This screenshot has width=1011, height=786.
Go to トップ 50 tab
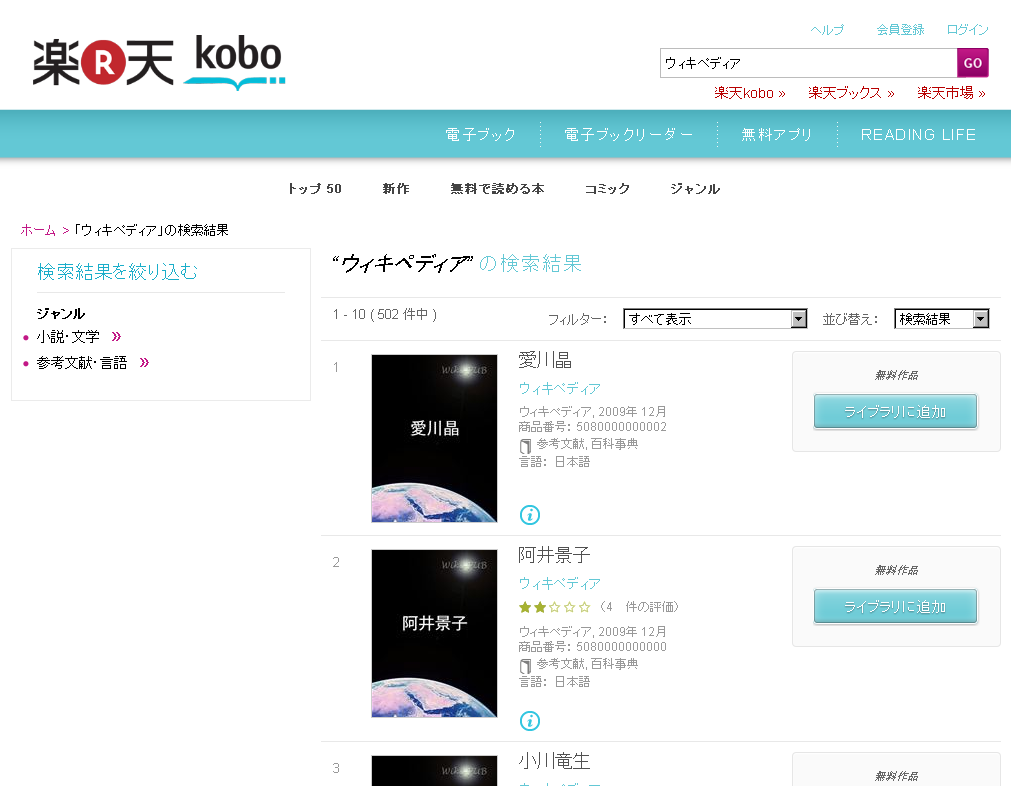pyautogui.click(x=315, y=188)
